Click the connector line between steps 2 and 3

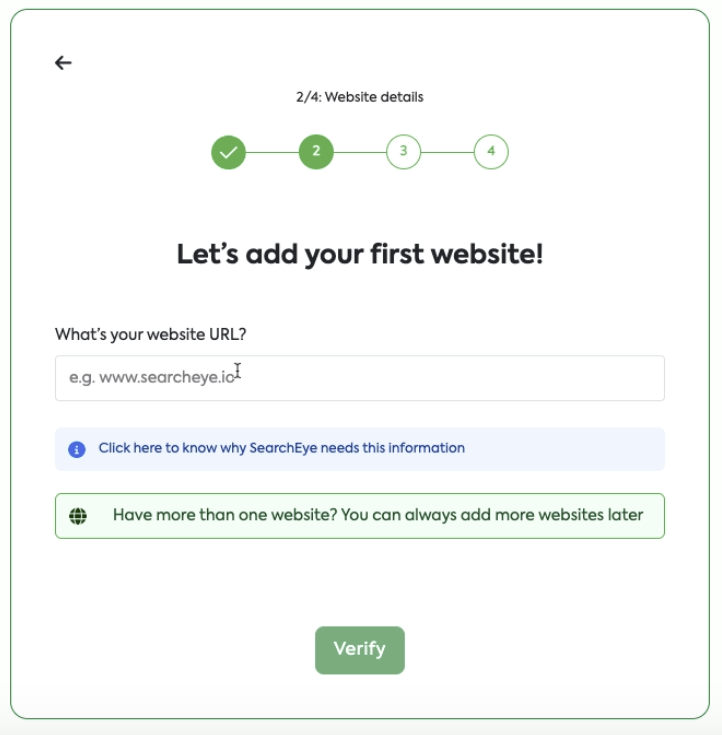(360, 152)
